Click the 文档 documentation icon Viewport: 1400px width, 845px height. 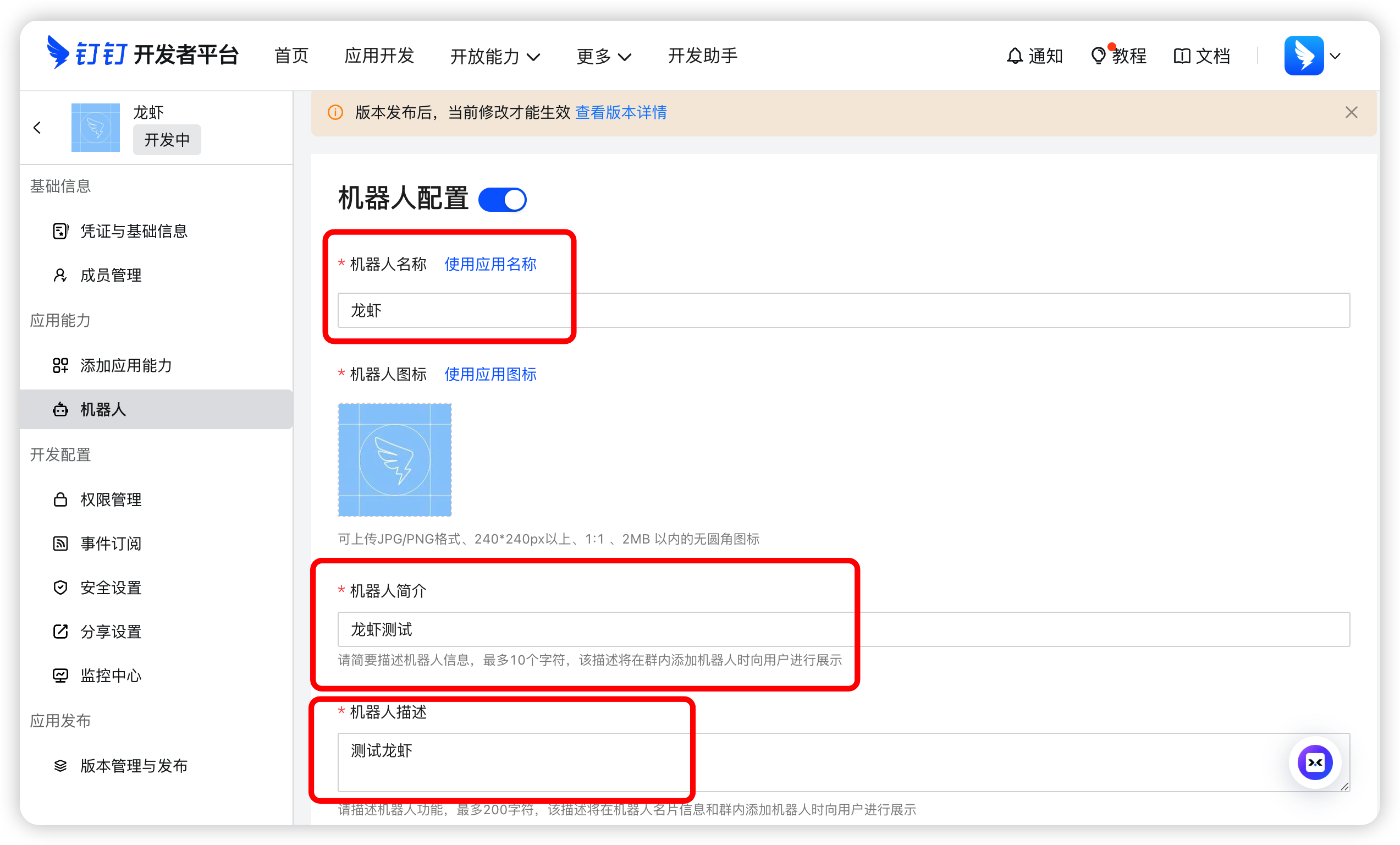[1182, 55]
